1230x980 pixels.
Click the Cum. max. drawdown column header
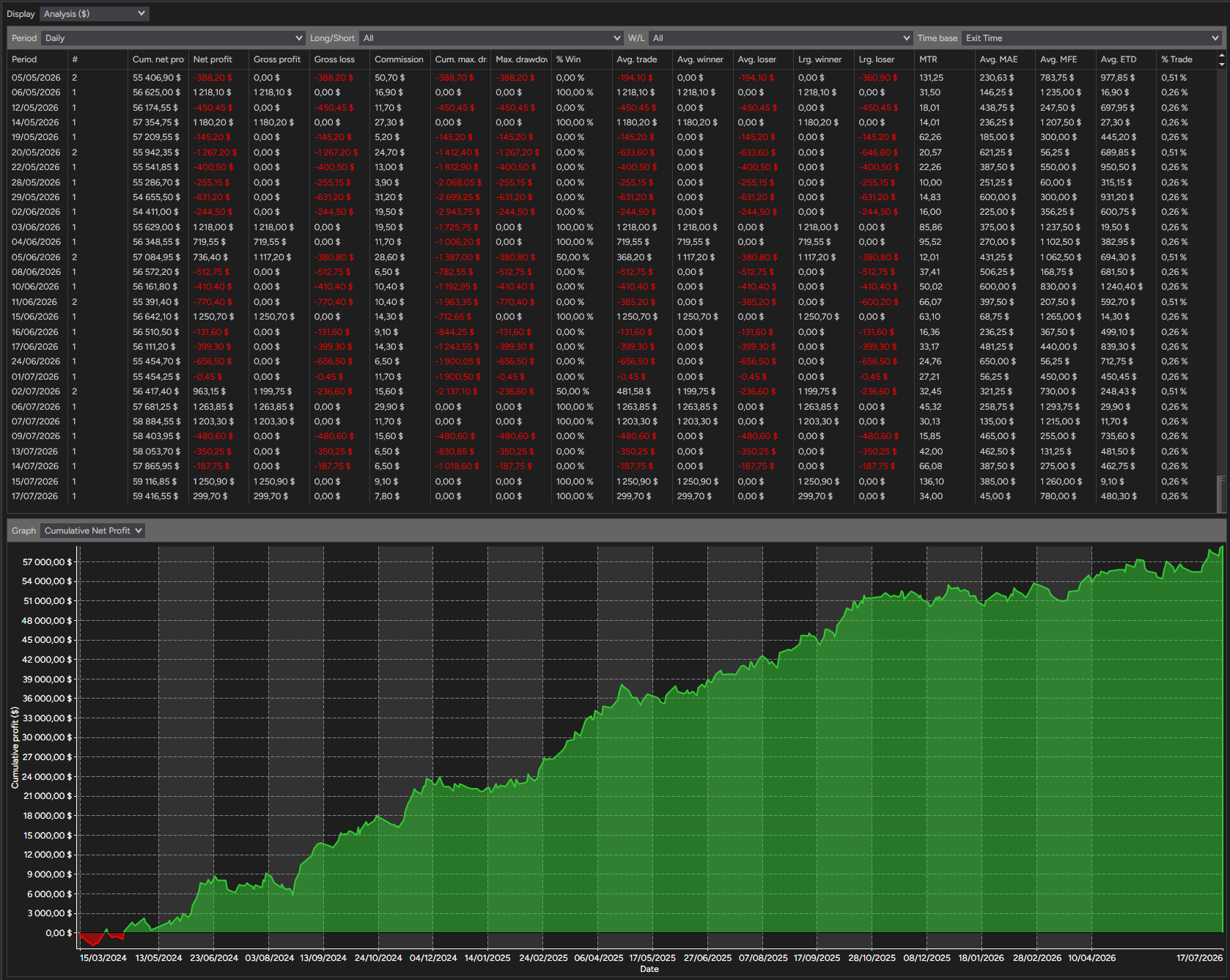(461, 59)
